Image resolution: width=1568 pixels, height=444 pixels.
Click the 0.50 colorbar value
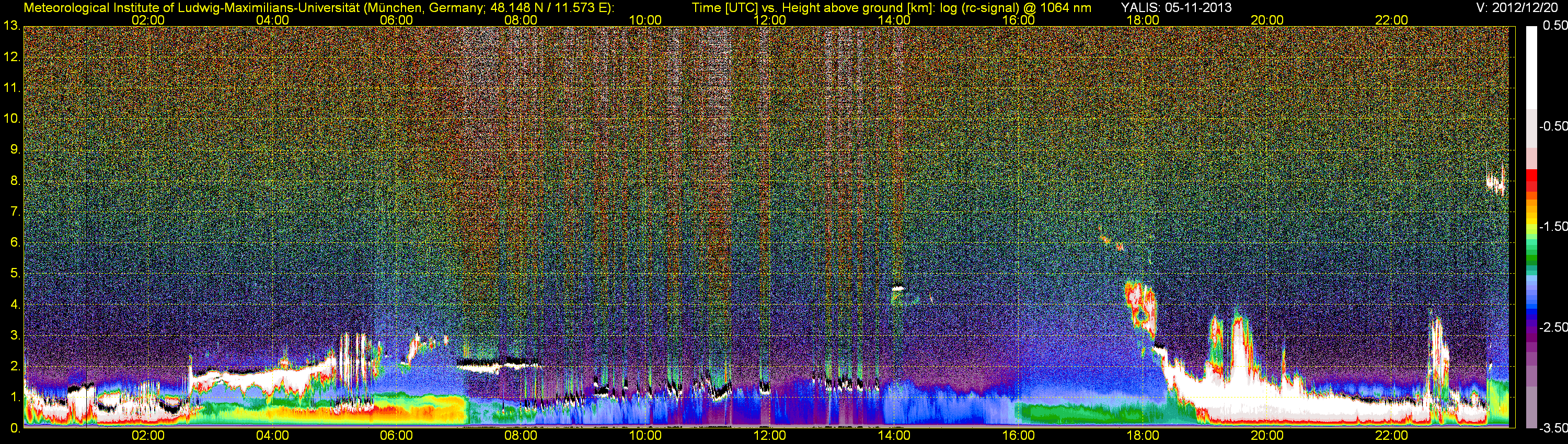click(x=1554, y=26)
